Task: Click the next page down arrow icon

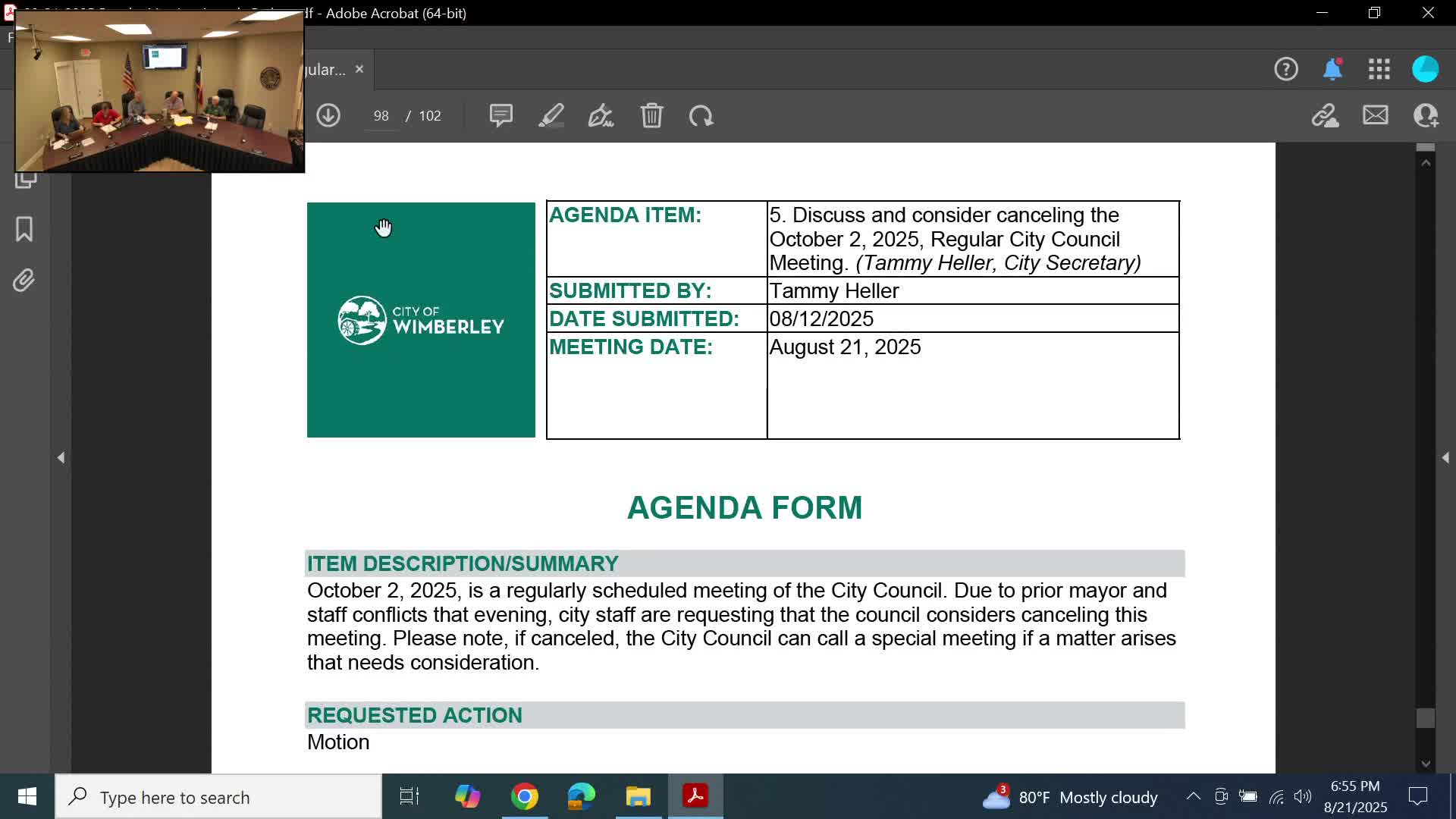Action: click(x=328, y=115)
